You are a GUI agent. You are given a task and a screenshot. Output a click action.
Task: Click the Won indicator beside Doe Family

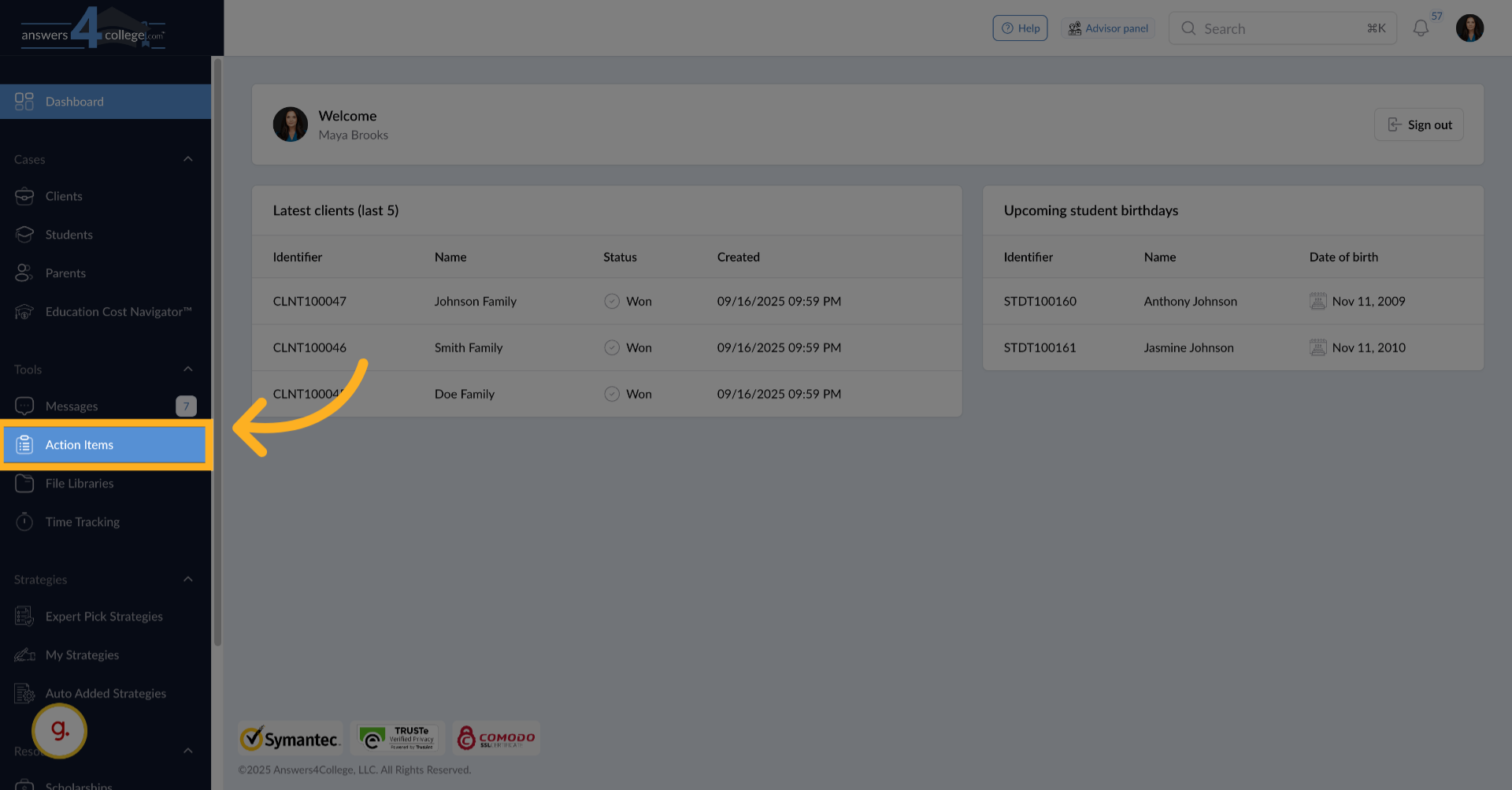tap(612, 394)
